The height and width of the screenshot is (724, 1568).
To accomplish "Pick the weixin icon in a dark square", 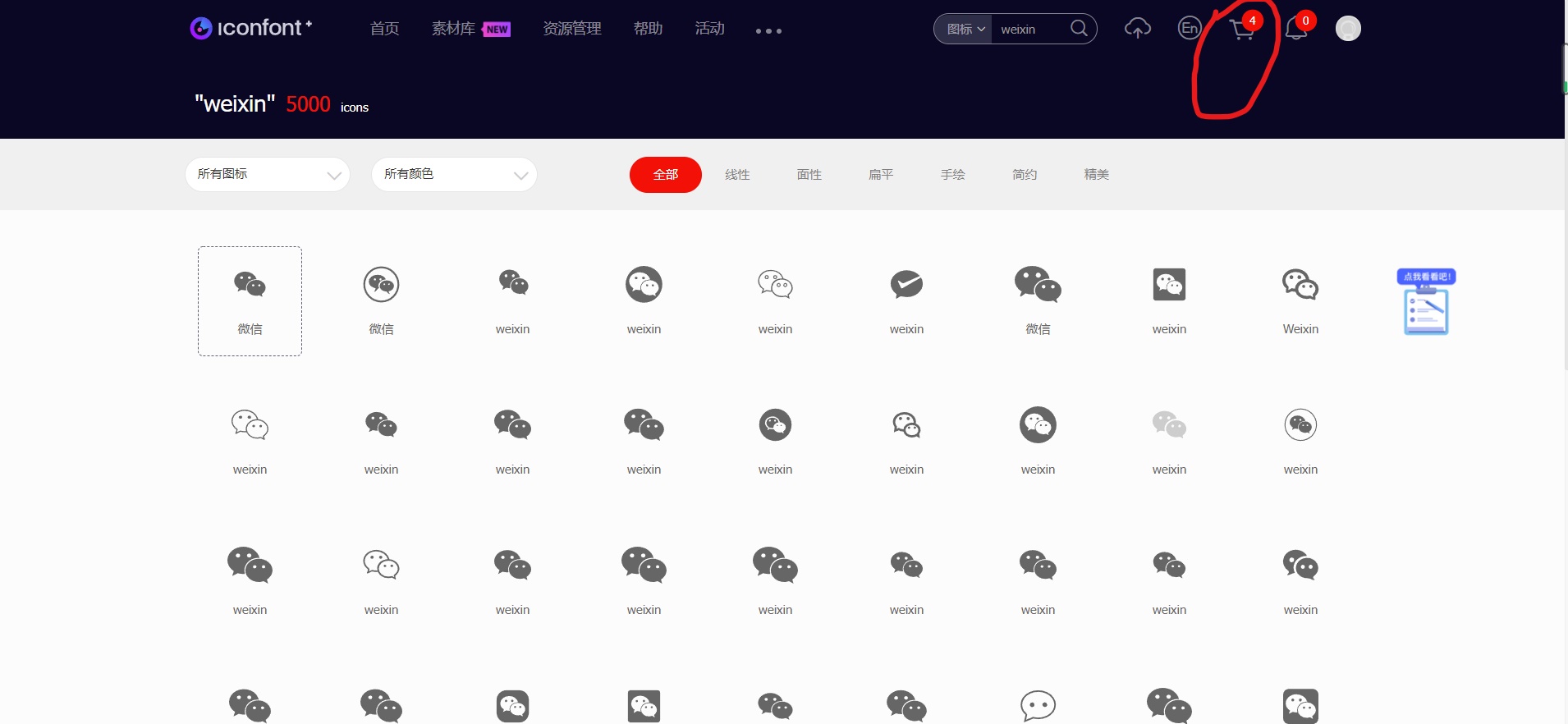I will click(1169, 285).
